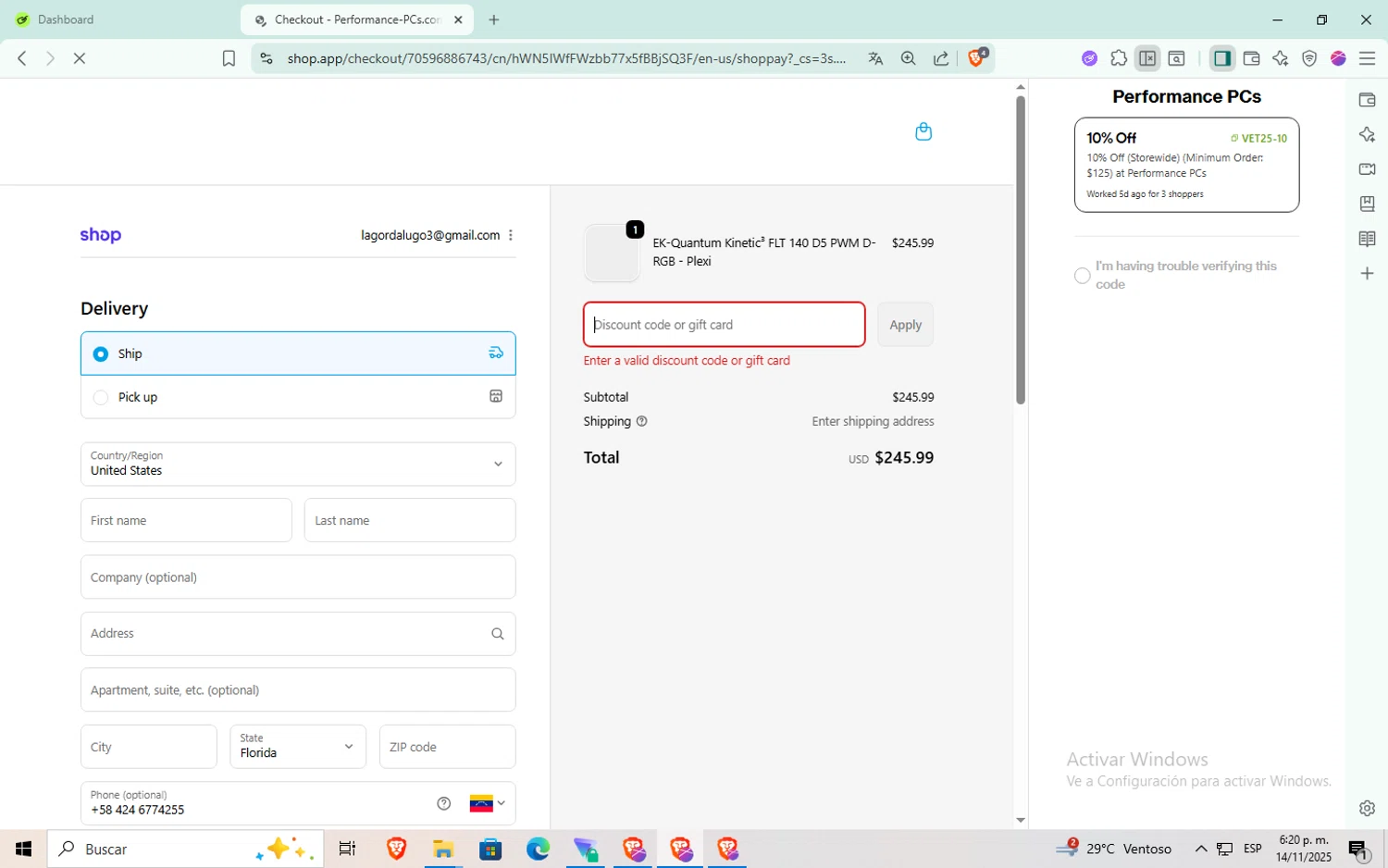Toggle the sidebar panel icon
Screen dimensions: 1388x868
pyautogui.click(x=1221, y=58)
